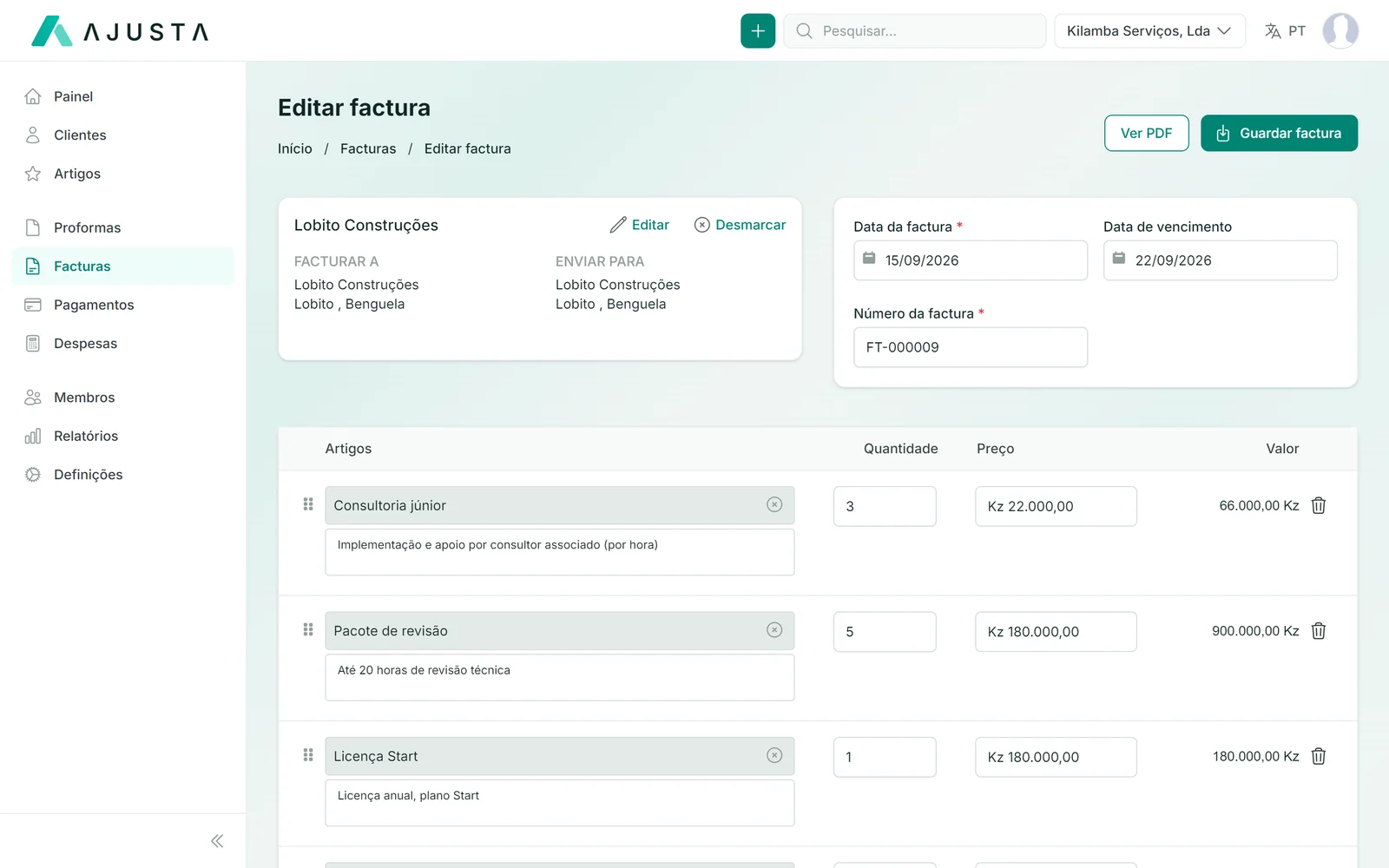Click the quantity field showing 5
Image resolution: width=1389 pixels, height=868 pixels.
tap(885, 632)
